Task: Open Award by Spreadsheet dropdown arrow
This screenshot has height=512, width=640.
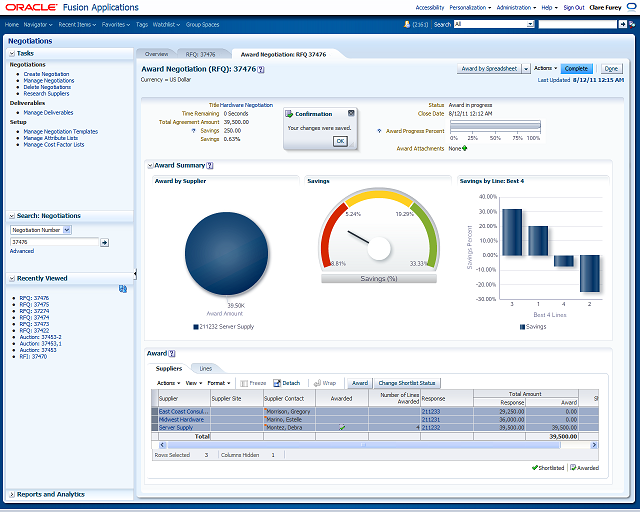Action: (526, 69)
